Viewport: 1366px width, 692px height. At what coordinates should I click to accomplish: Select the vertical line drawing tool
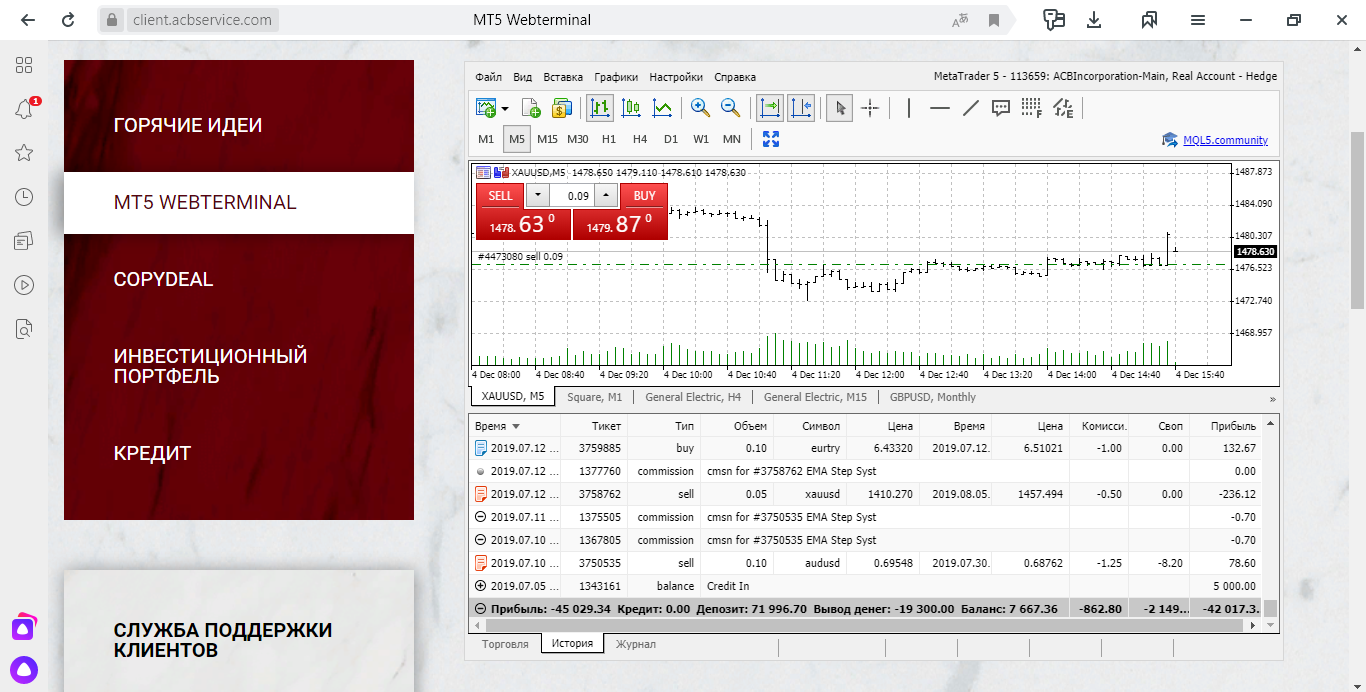pyautogui.click(x=909, y=107)
